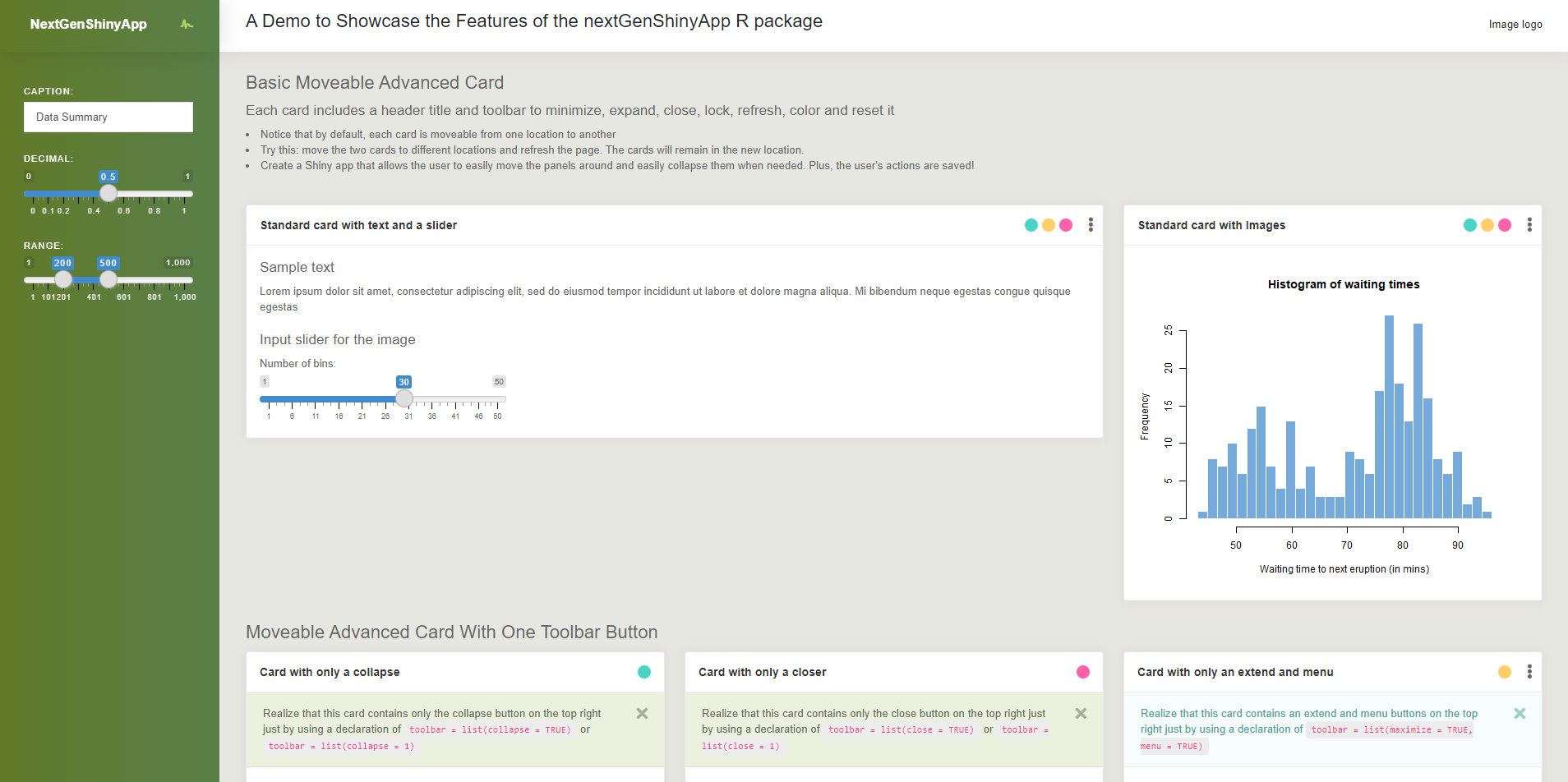Click the teal dot on the text and slider card
The image size is (1568, 782).
pos(1031,225)
